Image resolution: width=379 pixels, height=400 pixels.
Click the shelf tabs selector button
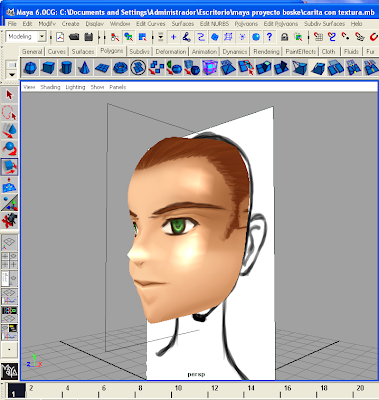(12, 65)
